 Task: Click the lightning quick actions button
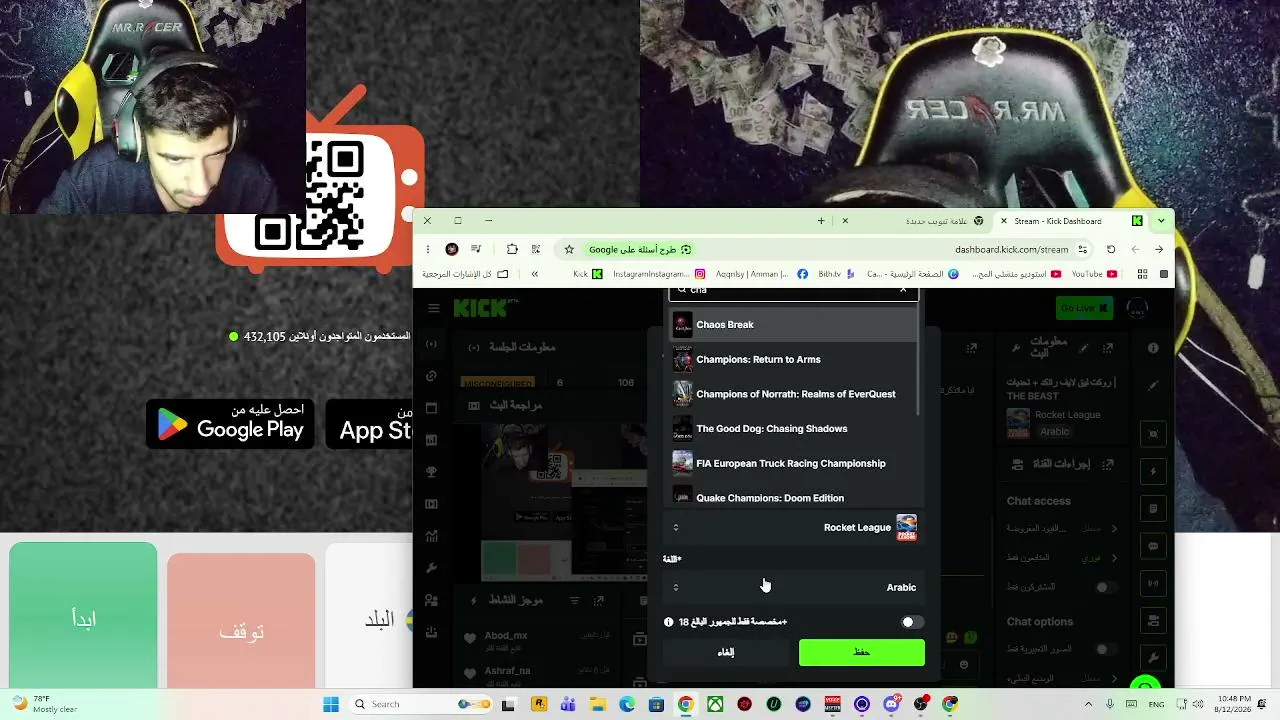(1153, 472)
